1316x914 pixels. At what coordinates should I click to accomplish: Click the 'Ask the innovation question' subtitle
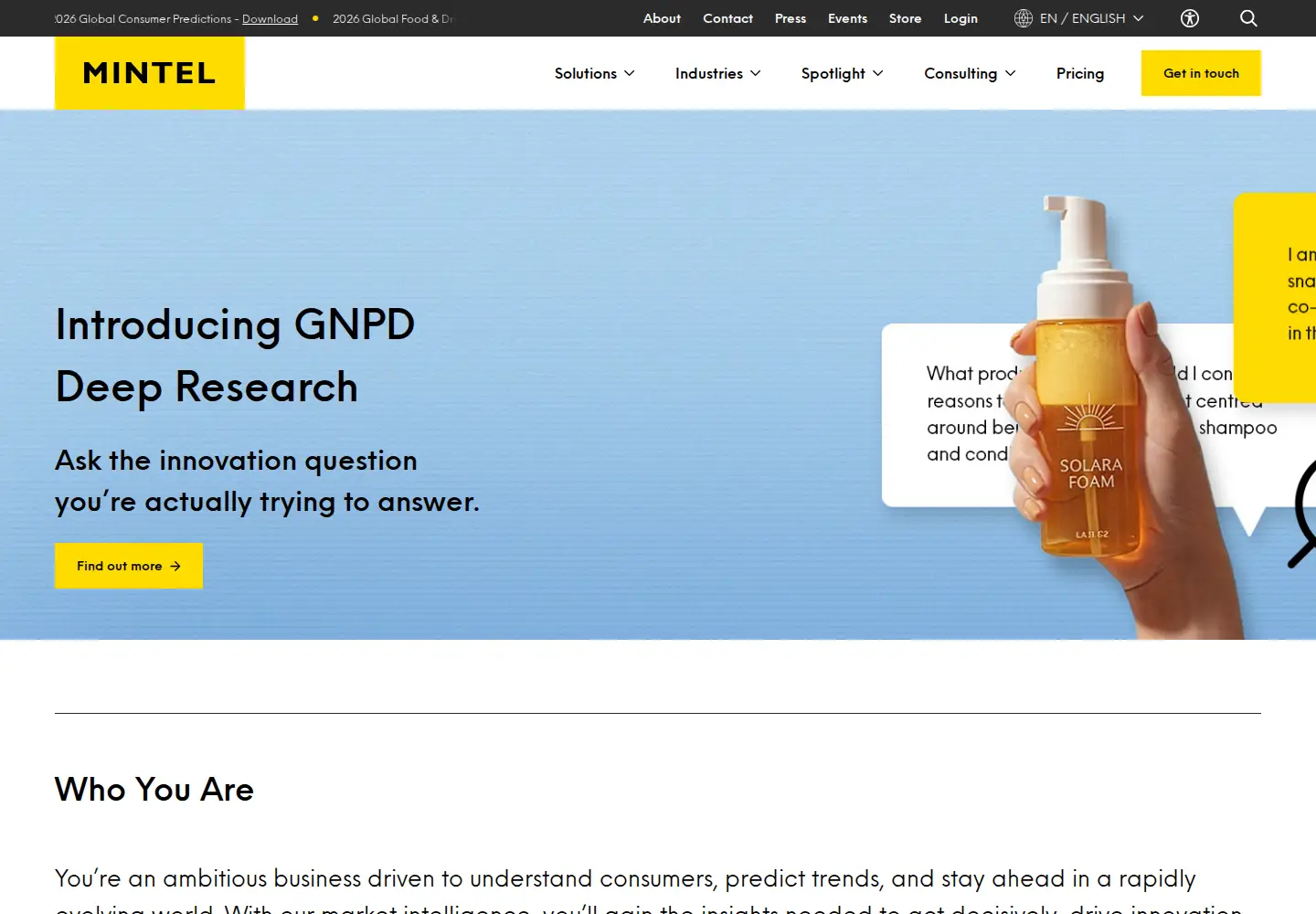(x=267, y=481)
